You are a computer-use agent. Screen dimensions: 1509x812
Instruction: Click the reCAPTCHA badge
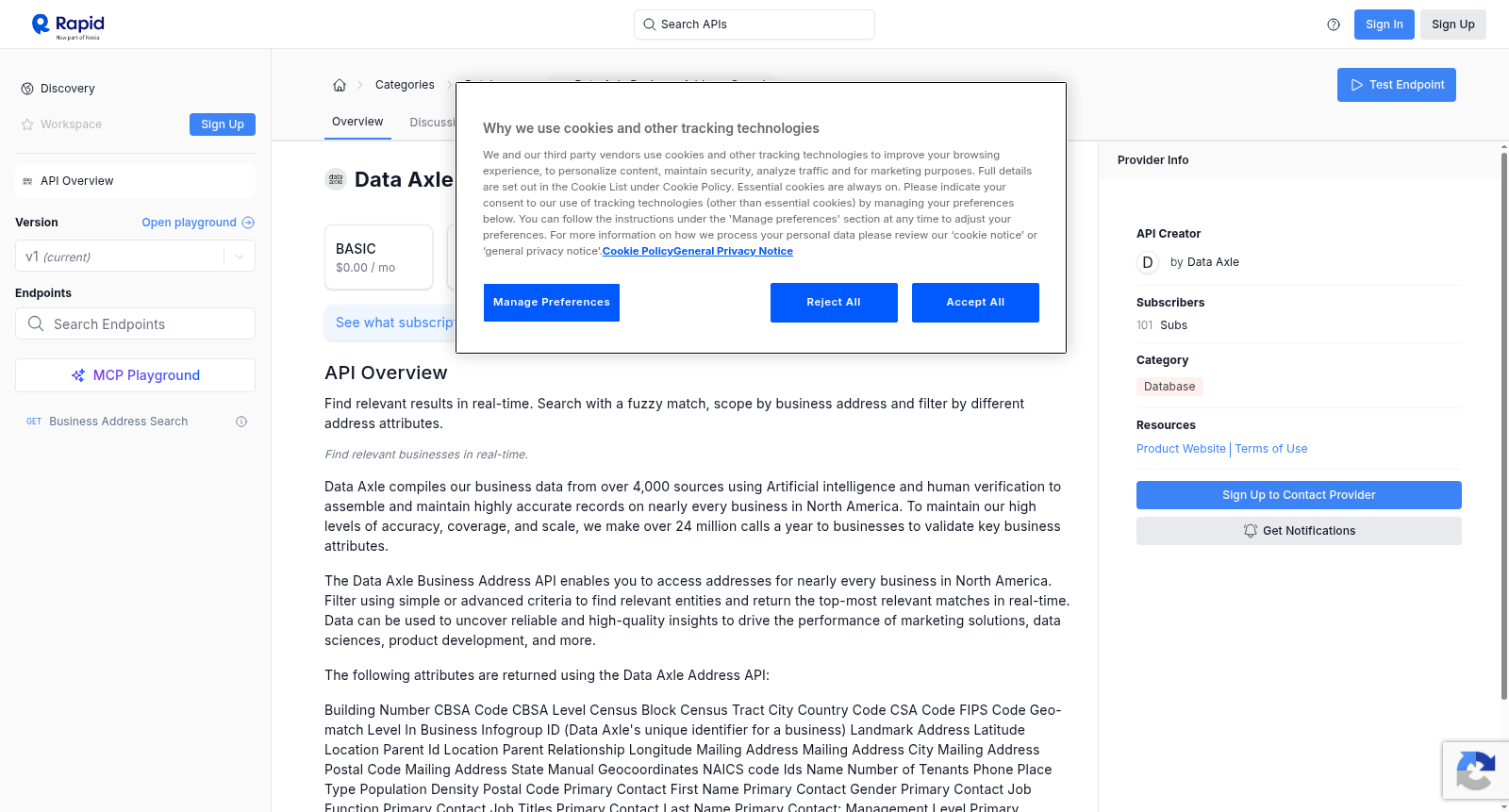click(x=1475, y=771)
